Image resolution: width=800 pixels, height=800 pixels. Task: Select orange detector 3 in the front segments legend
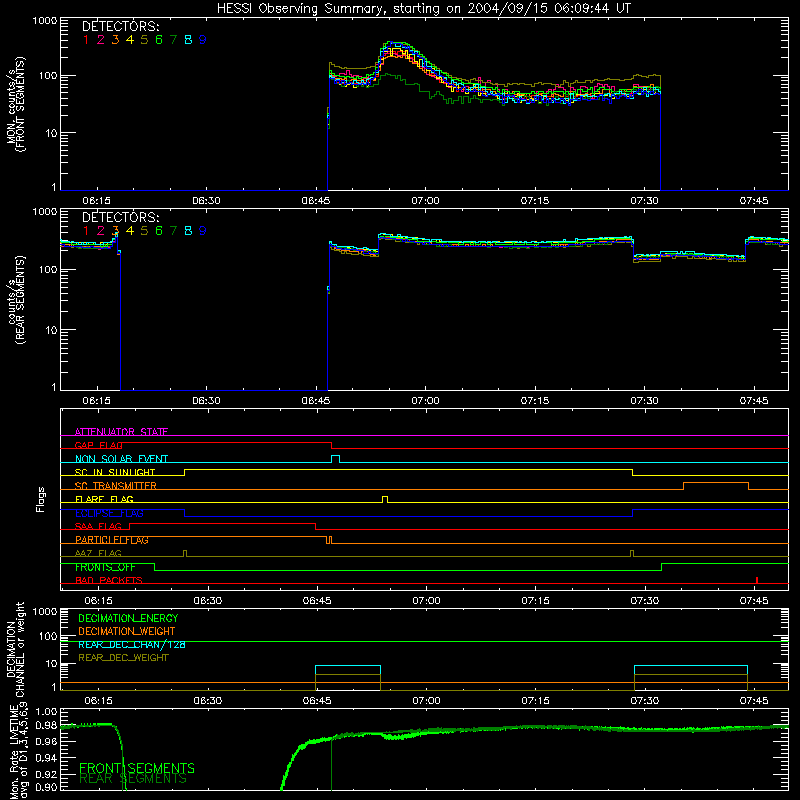[115, 40]
